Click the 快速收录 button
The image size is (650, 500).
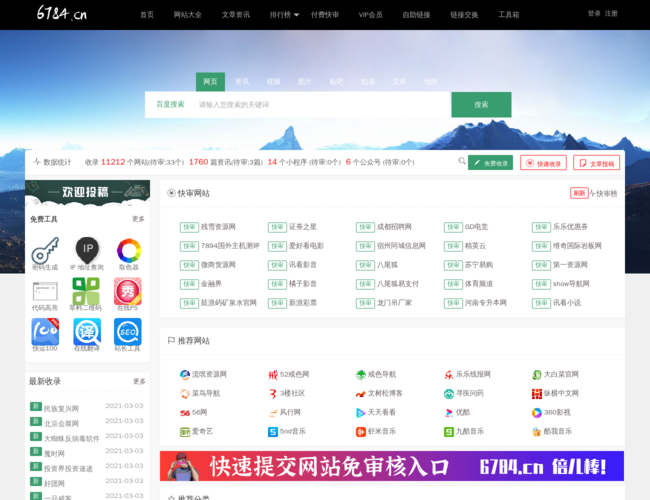coord(543,163)
